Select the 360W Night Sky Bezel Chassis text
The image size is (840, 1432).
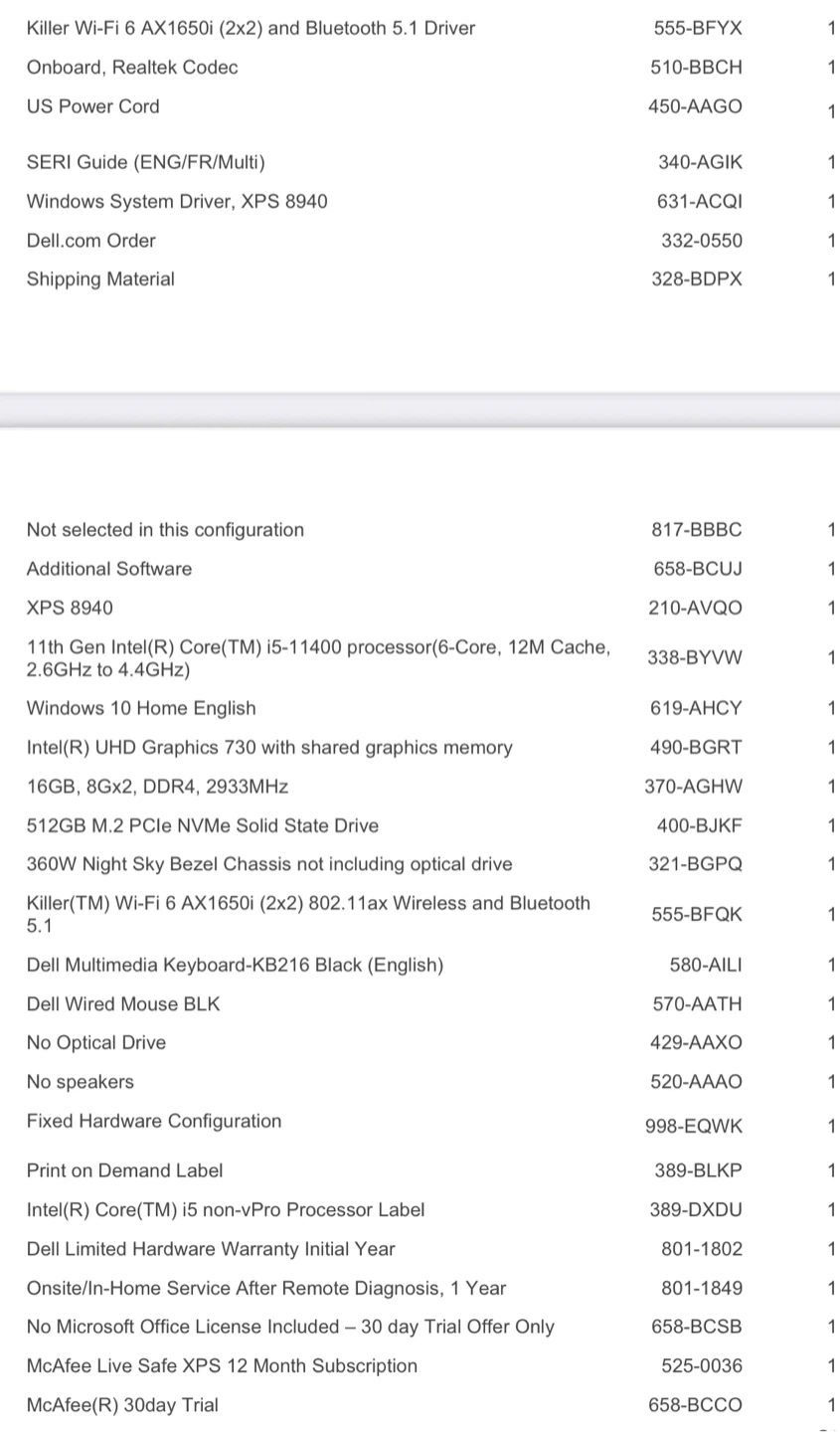point(269,864)
